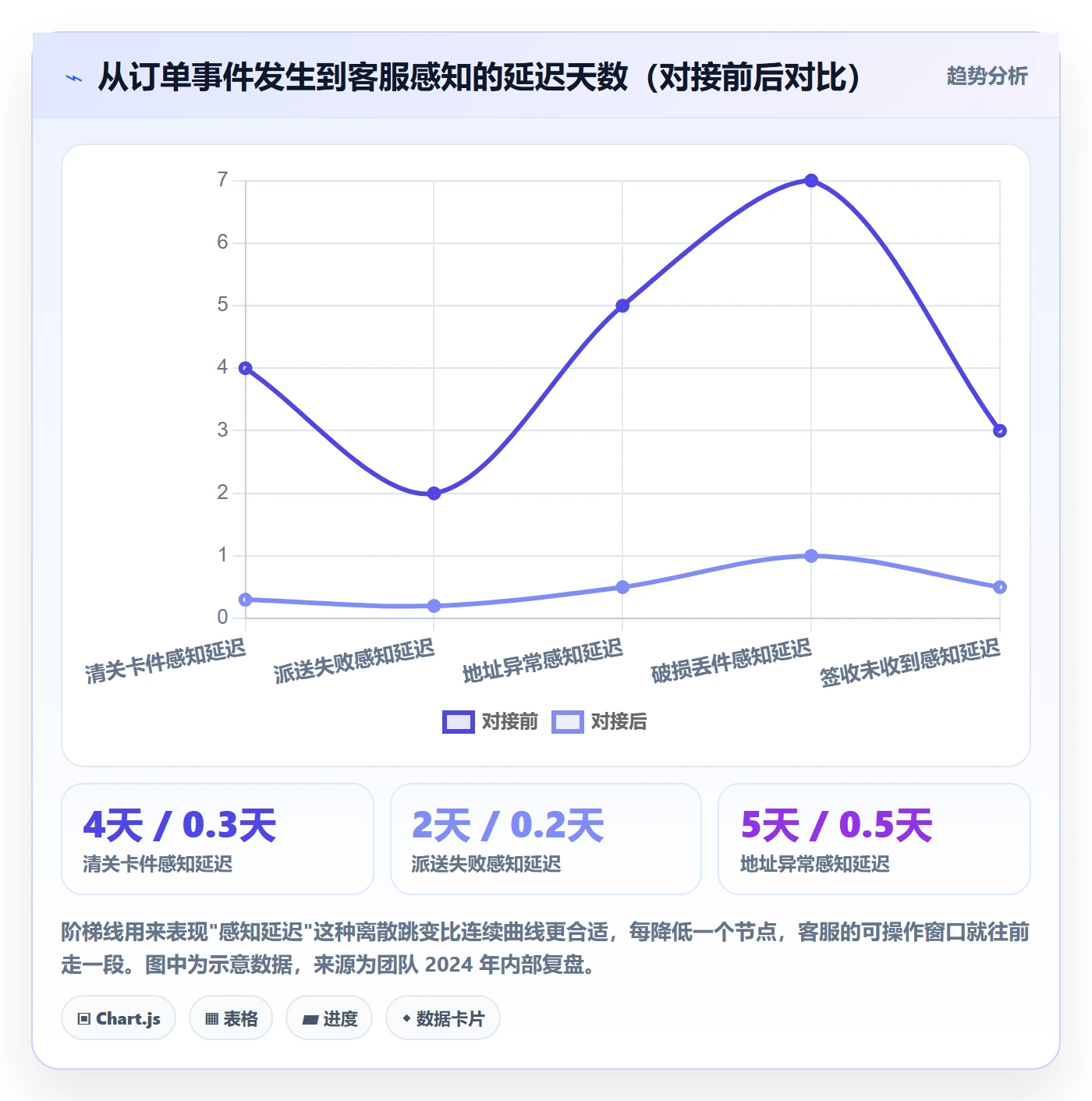Click x-axis label 破损丢件感知延迟

(x=732, y=661)
